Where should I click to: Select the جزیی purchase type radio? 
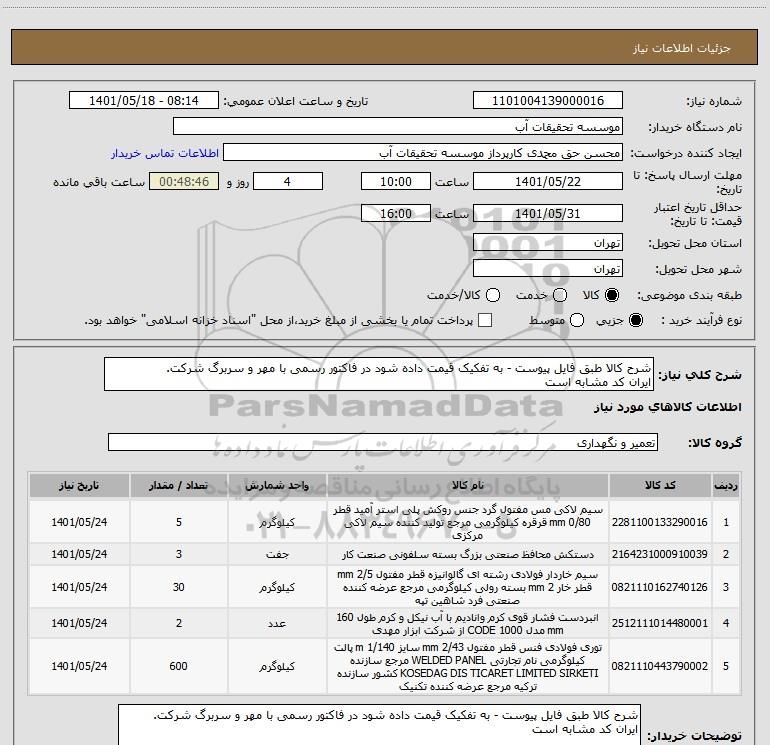pyautogui.click(x=635, y=320)
